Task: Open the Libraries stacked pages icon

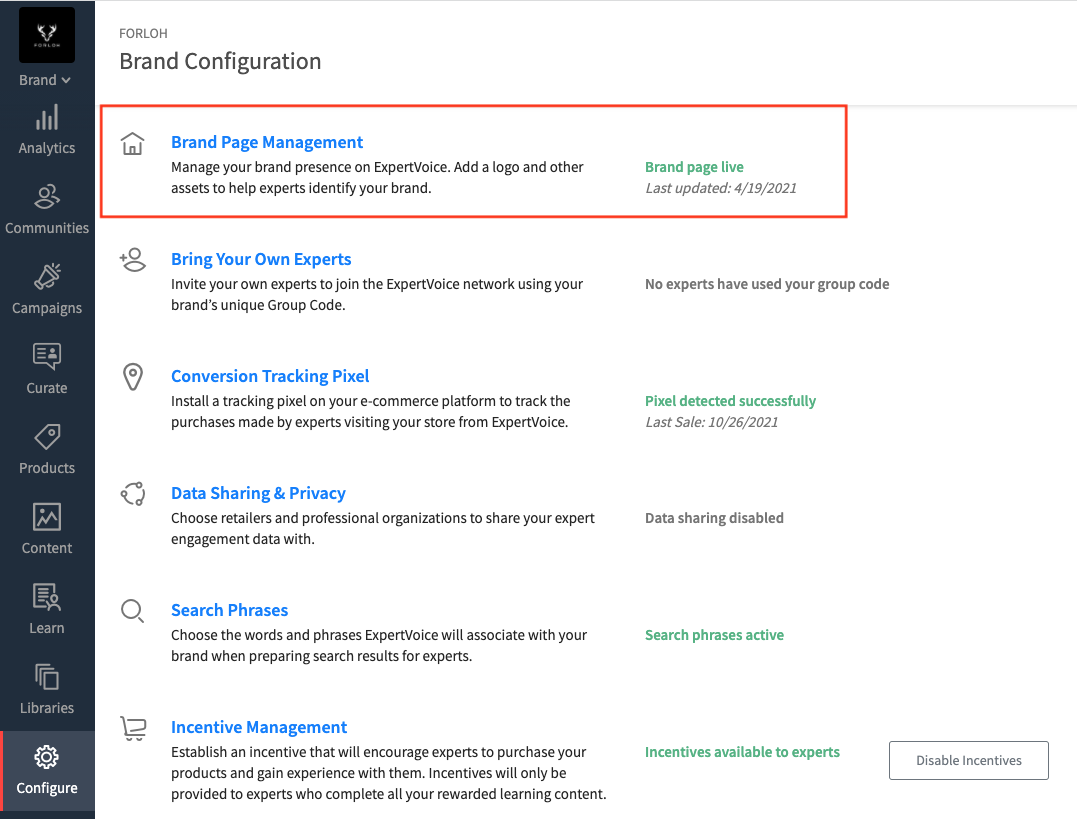Action: [x=47, y=677]
